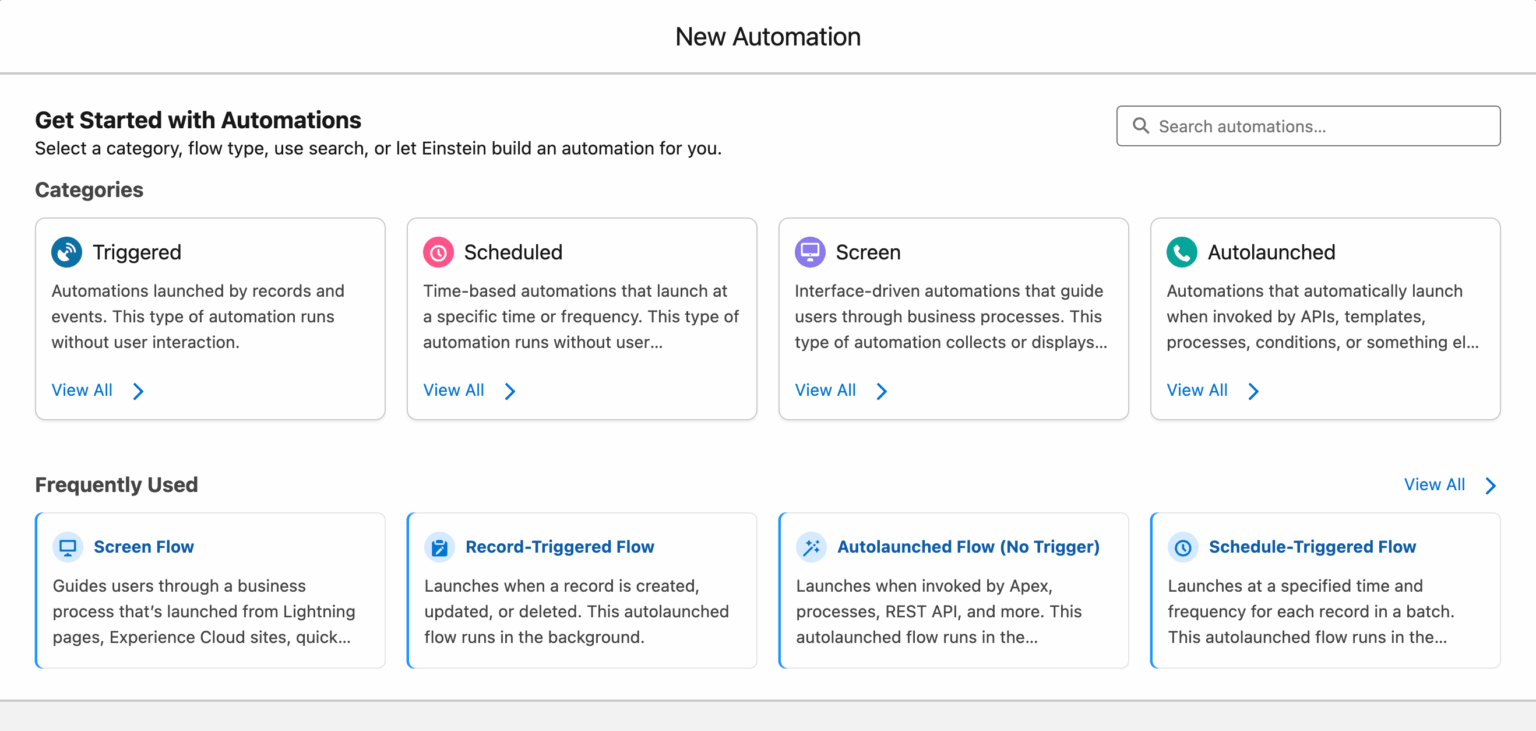
Task: Click the green Autolaunched phone icon
Action: [x=1182, y=252]
